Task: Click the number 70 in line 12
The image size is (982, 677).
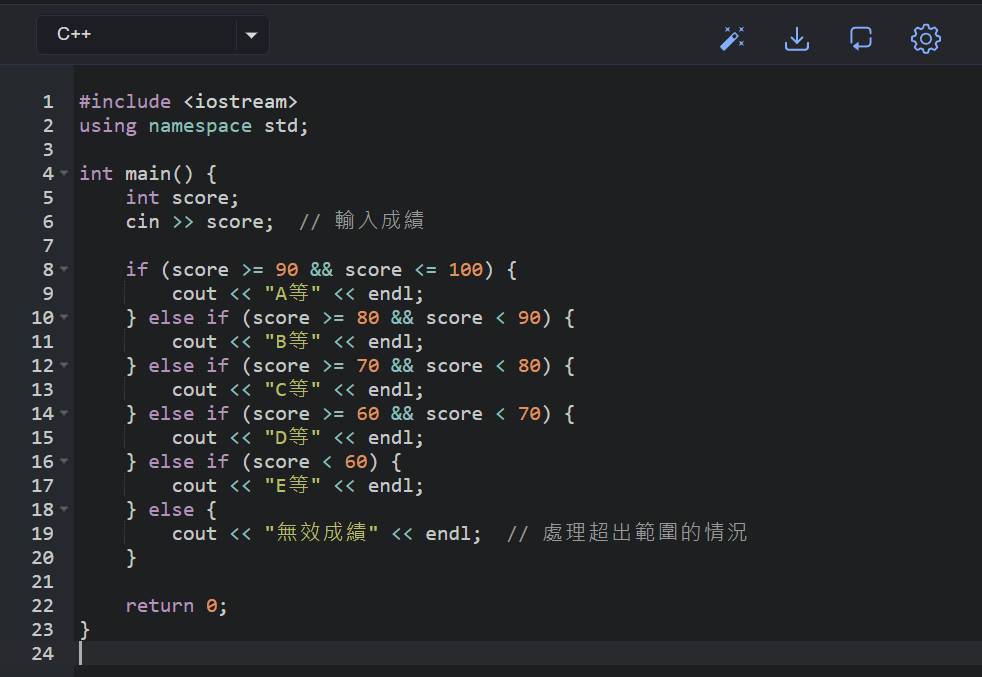Action: point(368,366)
